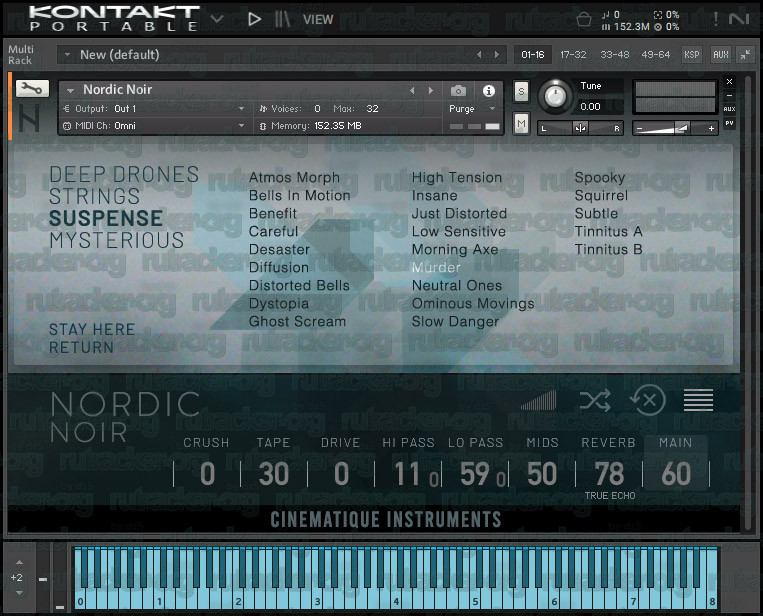763x616 pixels.
Task: Select the MYSTERIOUS category
Action: pyautogui.click(x=117, y=240)
